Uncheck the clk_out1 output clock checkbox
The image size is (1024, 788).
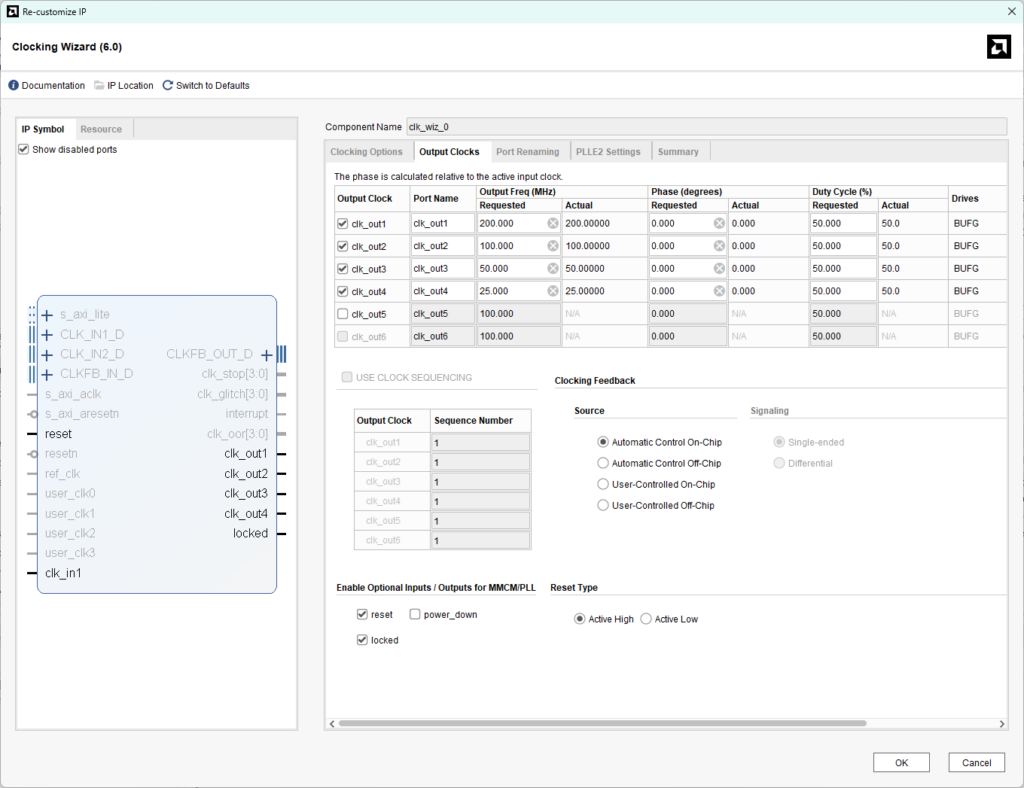coord(342,223)
